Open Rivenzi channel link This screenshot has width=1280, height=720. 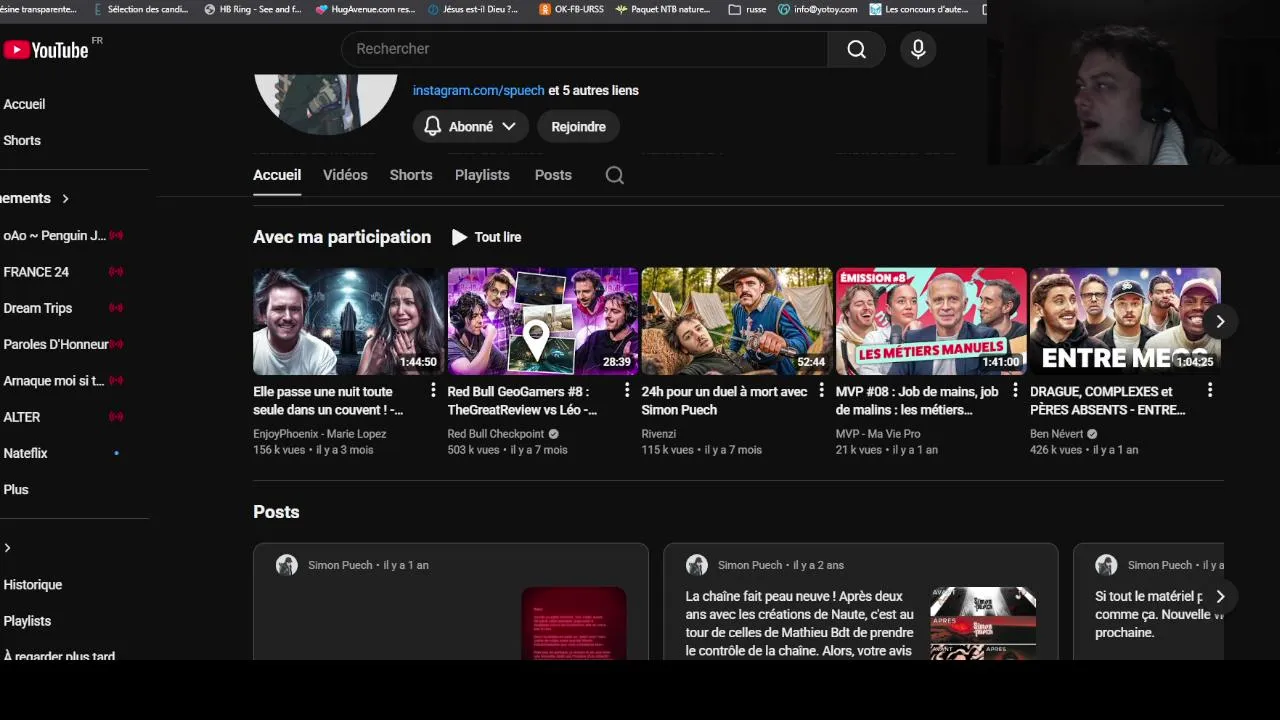(659, 434)
